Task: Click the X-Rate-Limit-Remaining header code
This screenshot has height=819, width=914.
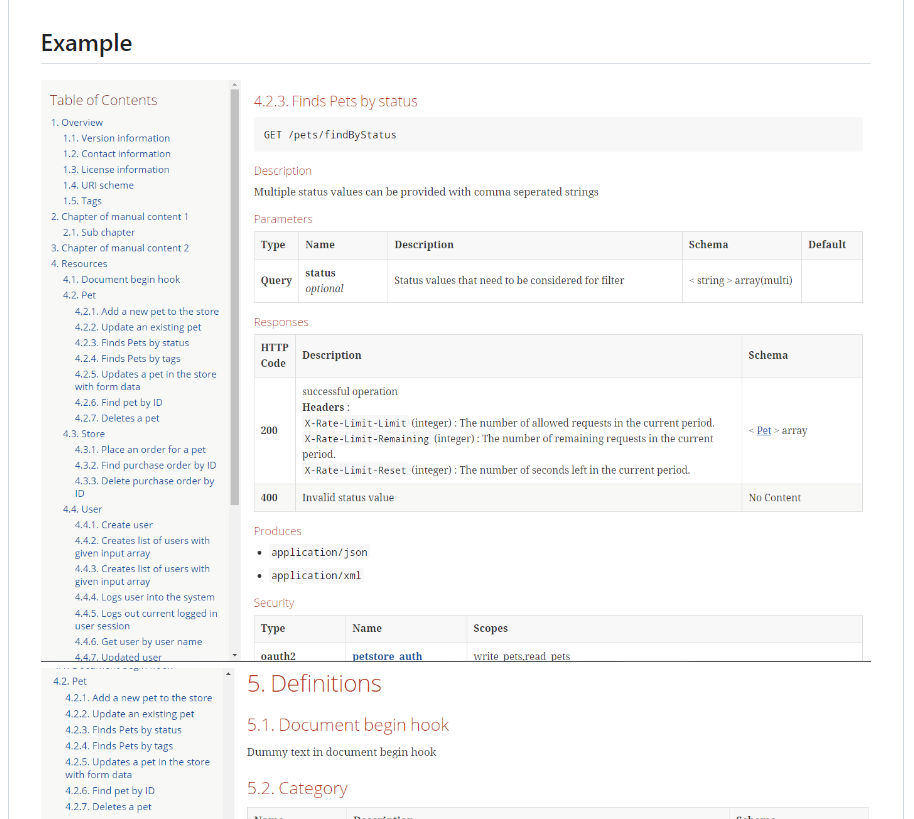Action: point(367,439)
